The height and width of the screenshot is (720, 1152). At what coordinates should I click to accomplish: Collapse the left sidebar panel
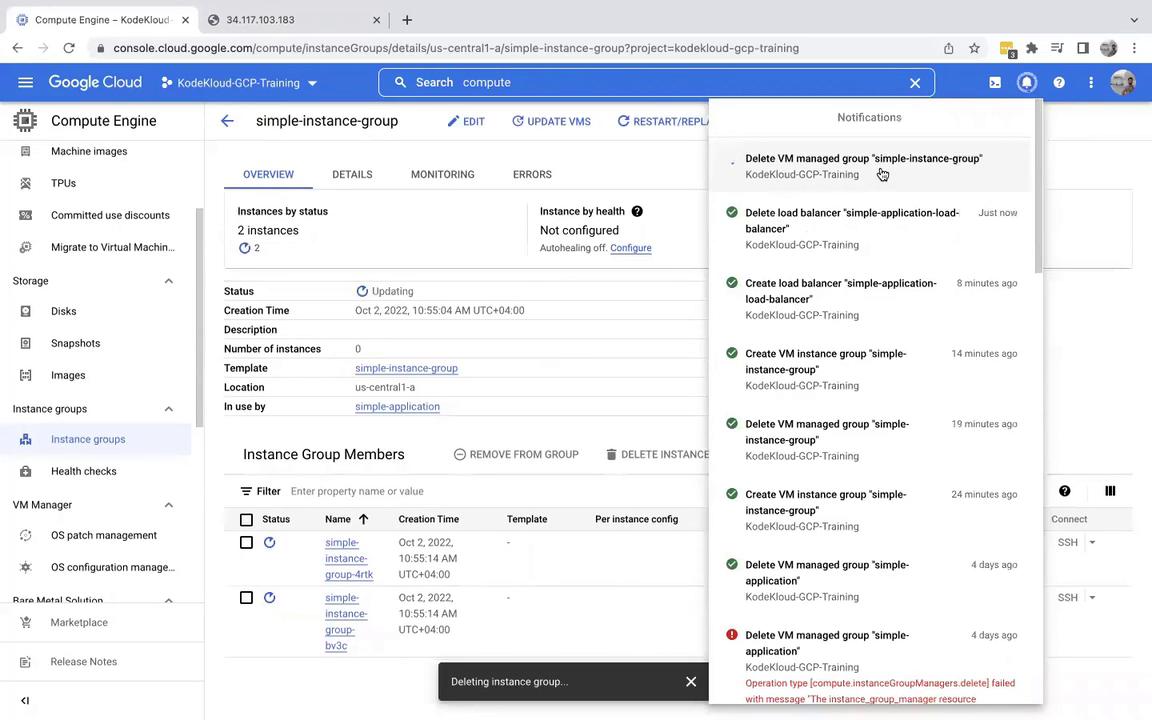tap(25, 701)
